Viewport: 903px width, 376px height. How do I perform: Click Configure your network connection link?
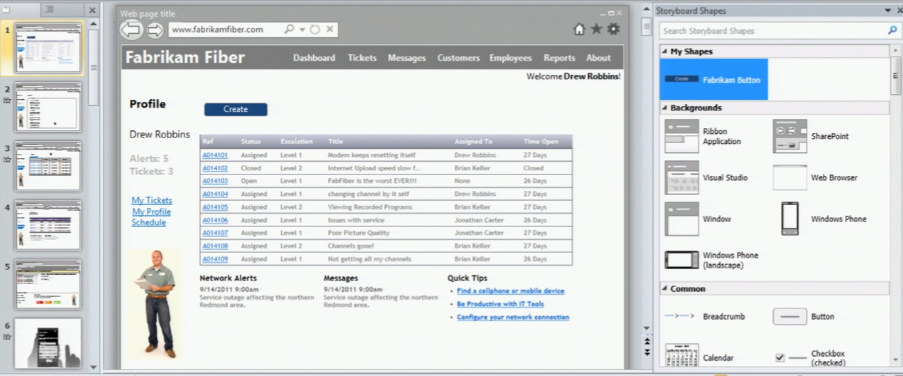point(513,317)
